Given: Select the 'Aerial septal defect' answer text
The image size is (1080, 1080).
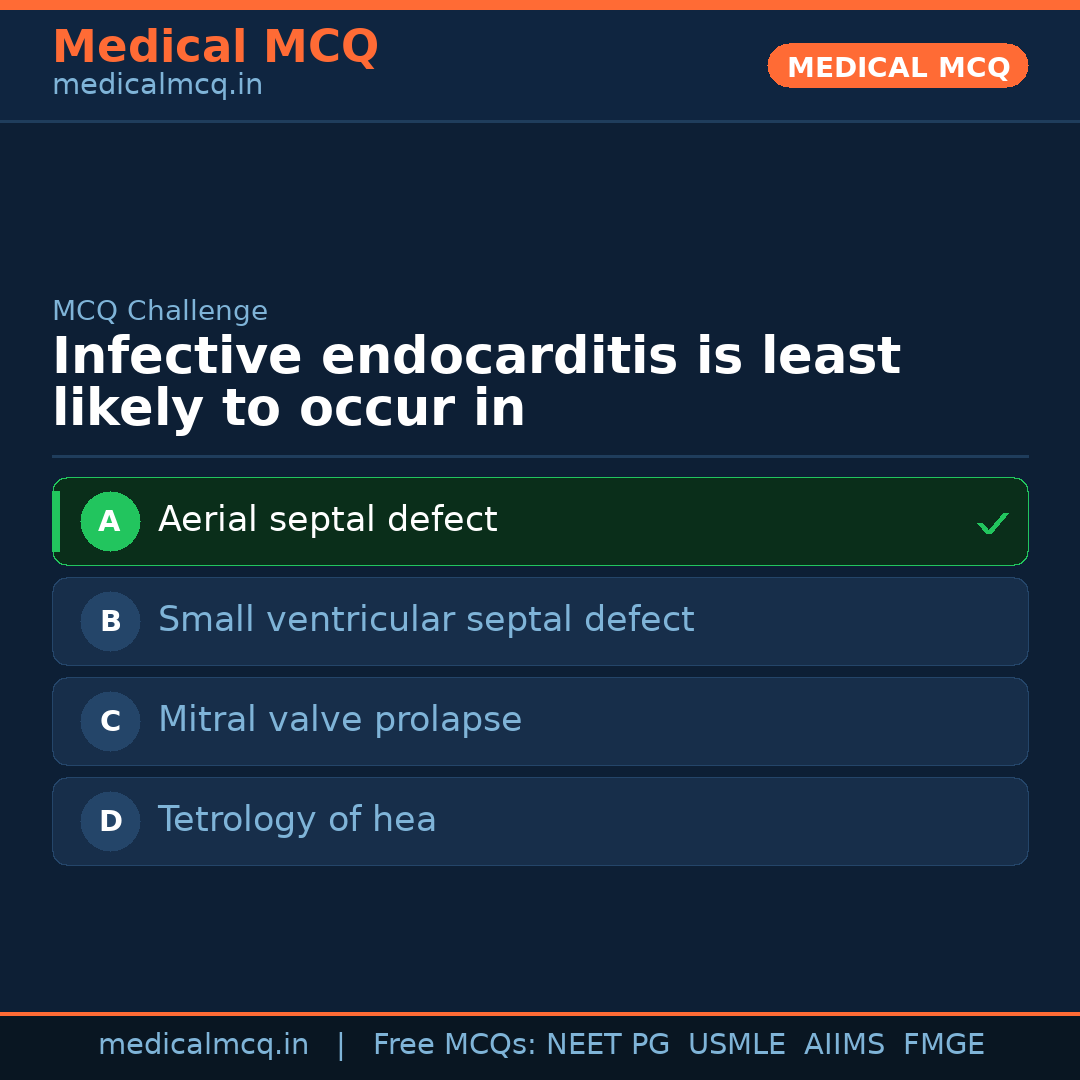Looking at the screenshot, I should coord(327,520).
